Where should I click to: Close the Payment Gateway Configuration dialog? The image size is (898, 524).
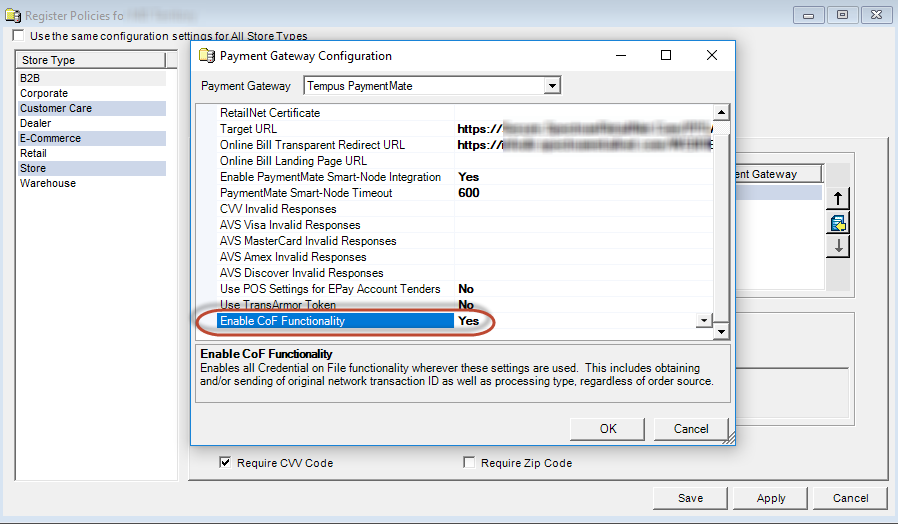(711, 56)
